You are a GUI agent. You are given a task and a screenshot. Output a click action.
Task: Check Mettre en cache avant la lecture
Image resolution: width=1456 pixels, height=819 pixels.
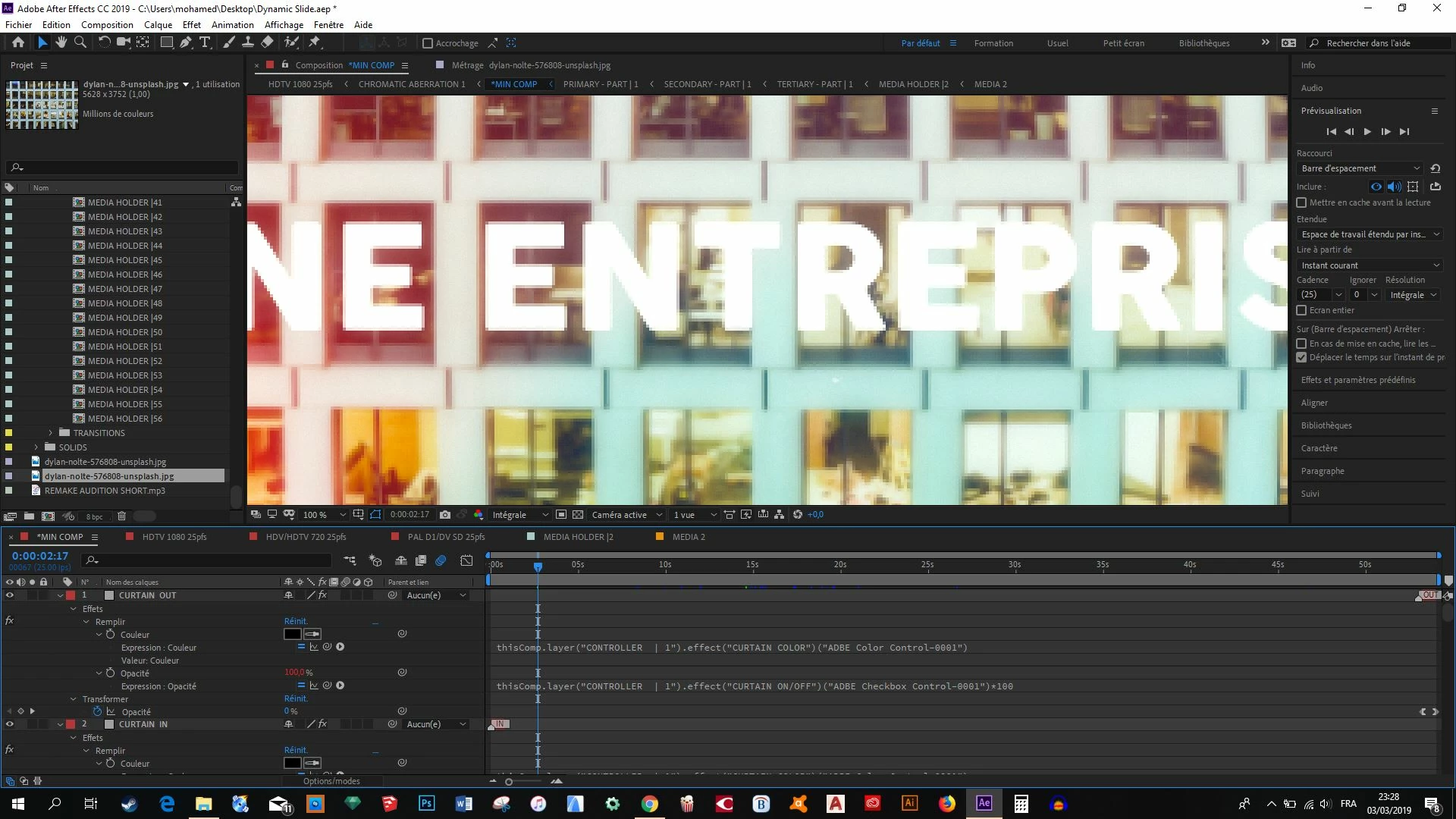coord(1301,202)
